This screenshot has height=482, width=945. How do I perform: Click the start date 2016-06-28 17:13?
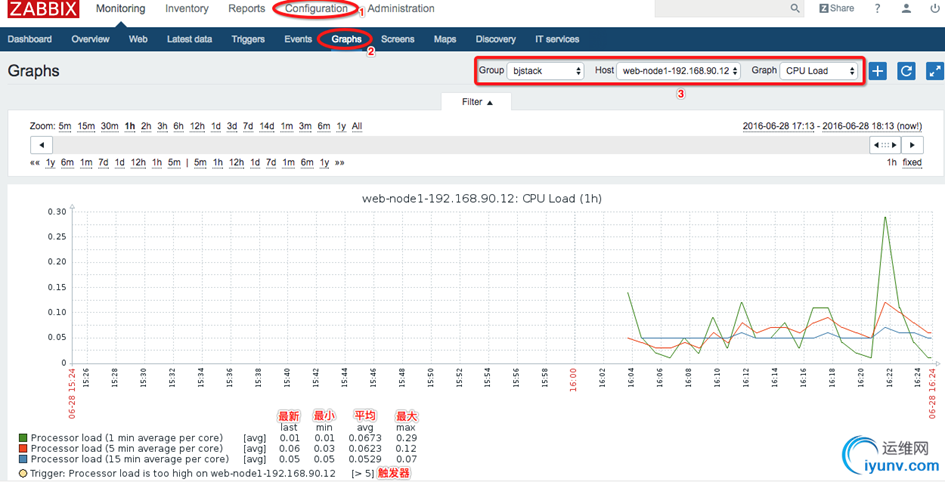779,127
